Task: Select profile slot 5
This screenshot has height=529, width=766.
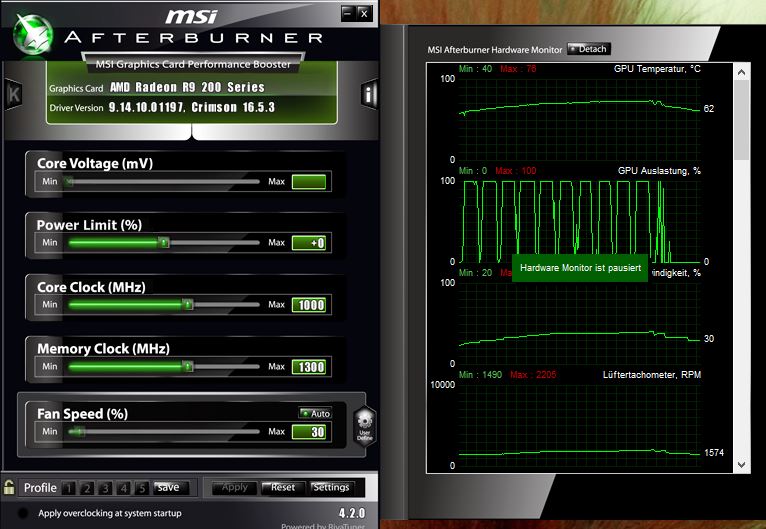Action: pos(141,487)
